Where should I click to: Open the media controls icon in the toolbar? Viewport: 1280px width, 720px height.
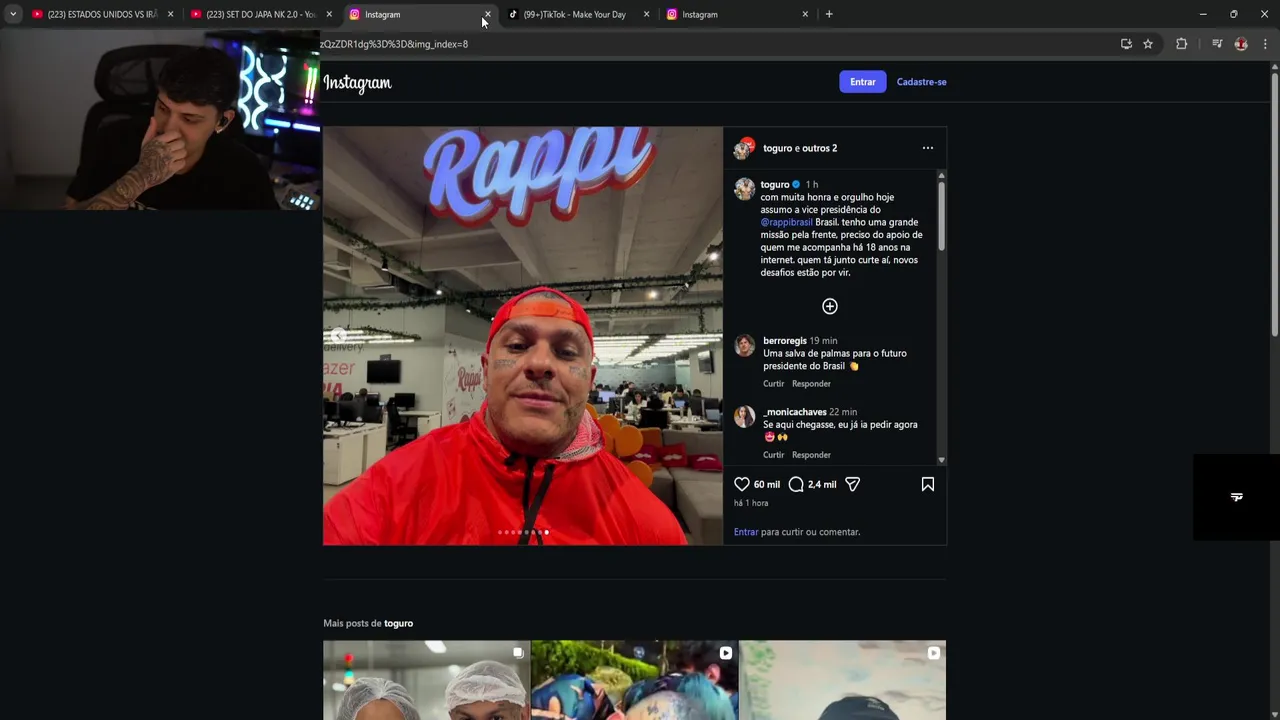click(x=1217, y=44)
